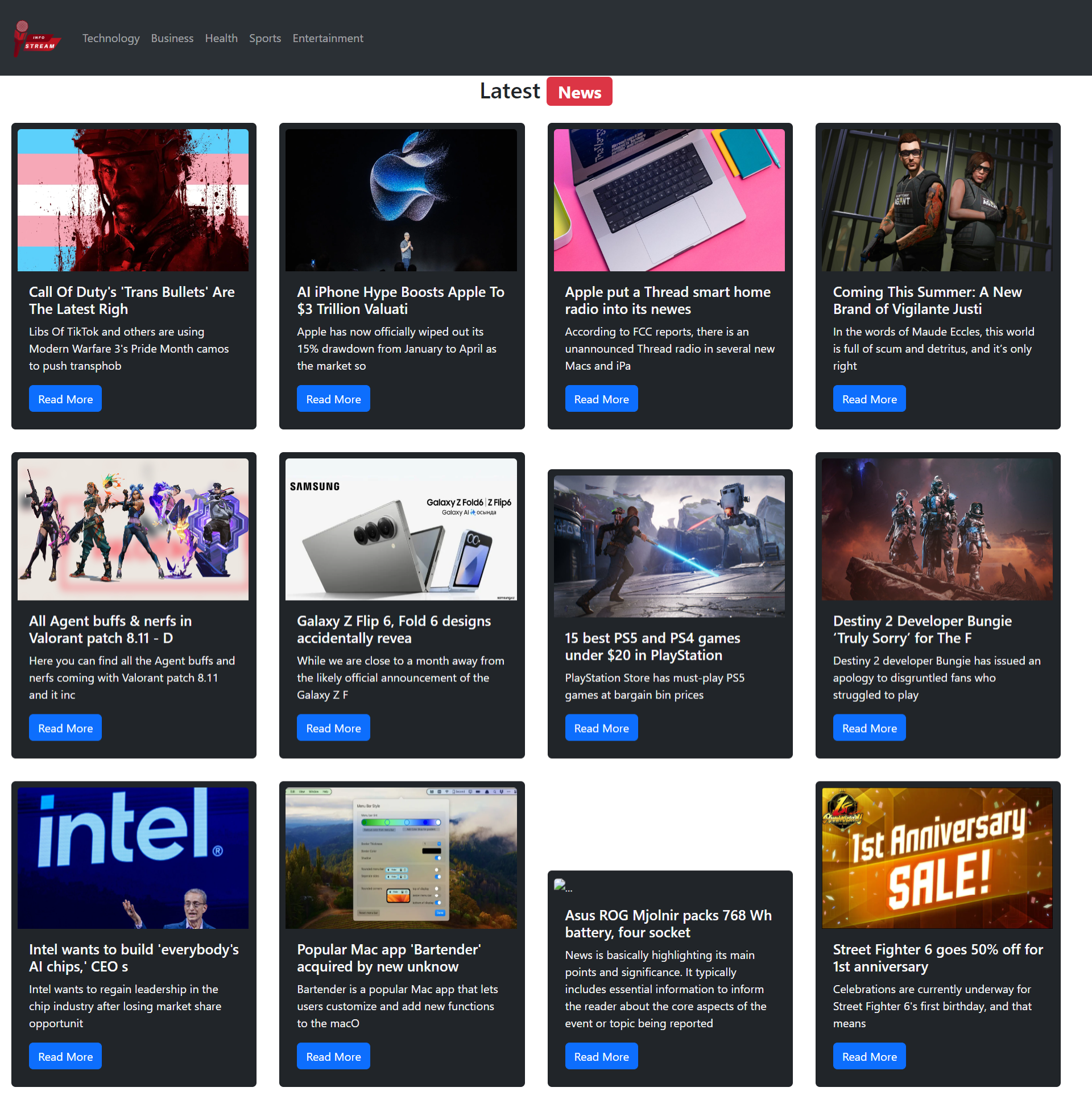
Task: Click the red News badge in the heading
Action: (579, 92)
